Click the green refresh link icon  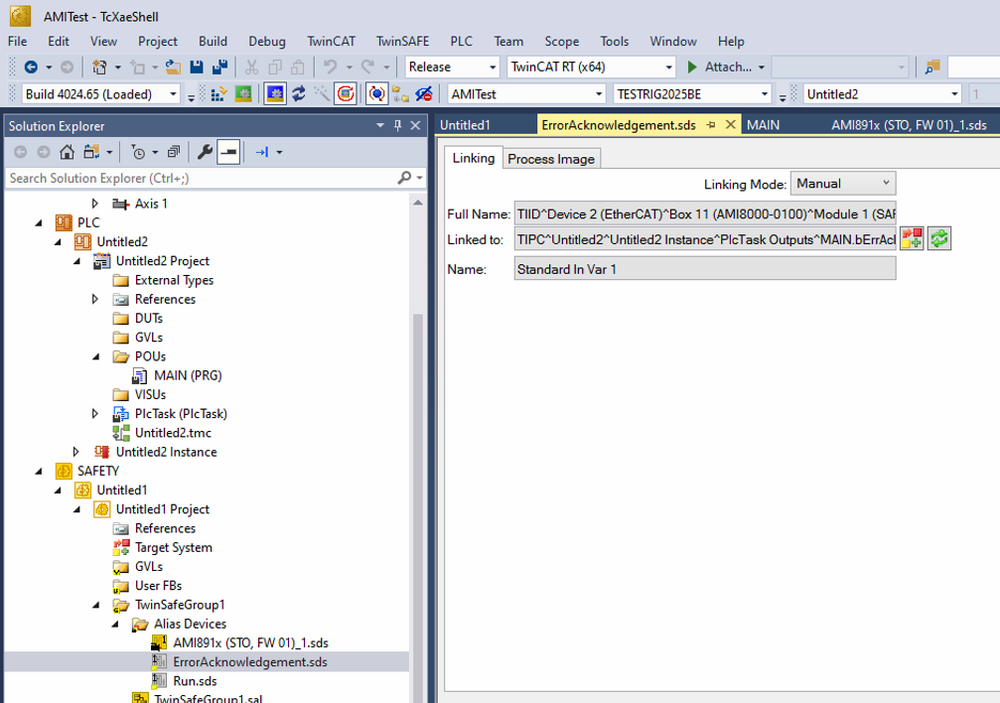[x=939, y=239]
